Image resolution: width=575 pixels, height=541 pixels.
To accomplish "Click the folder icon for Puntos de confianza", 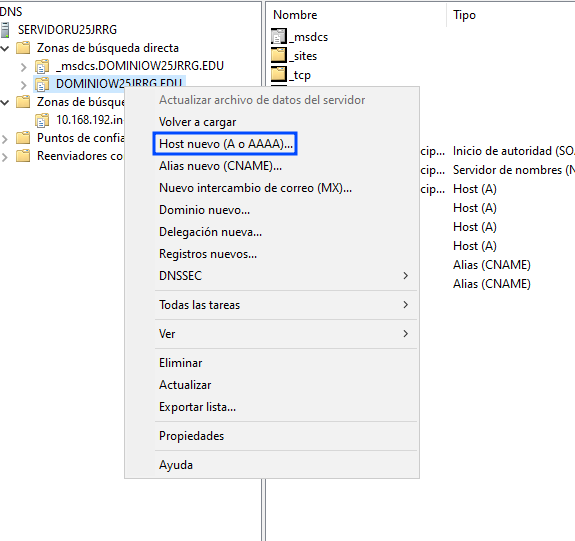I will click(x=23, y=138).
